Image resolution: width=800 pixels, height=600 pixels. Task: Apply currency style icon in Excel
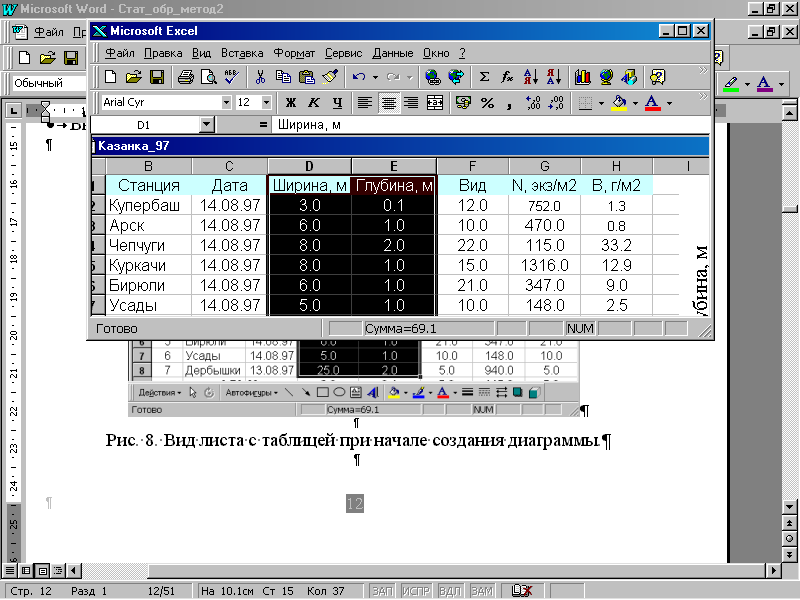coord(463,103)
